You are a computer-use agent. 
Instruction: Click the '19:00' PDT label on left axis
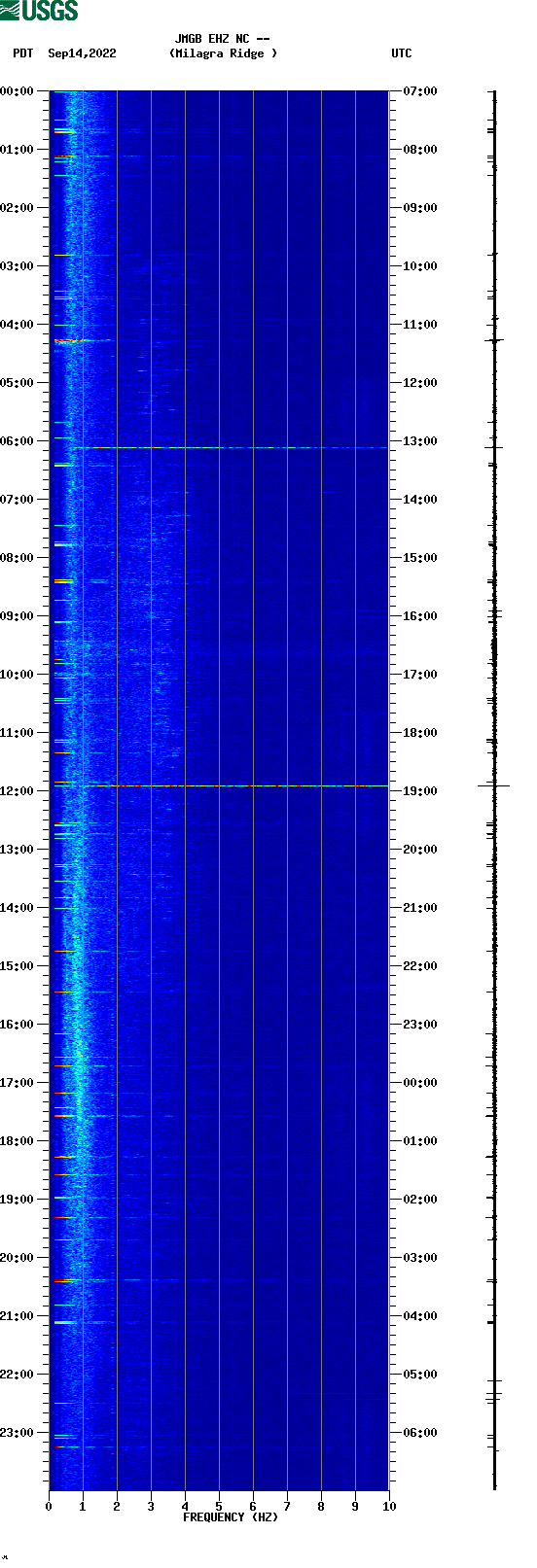[x=18, y=1200]
